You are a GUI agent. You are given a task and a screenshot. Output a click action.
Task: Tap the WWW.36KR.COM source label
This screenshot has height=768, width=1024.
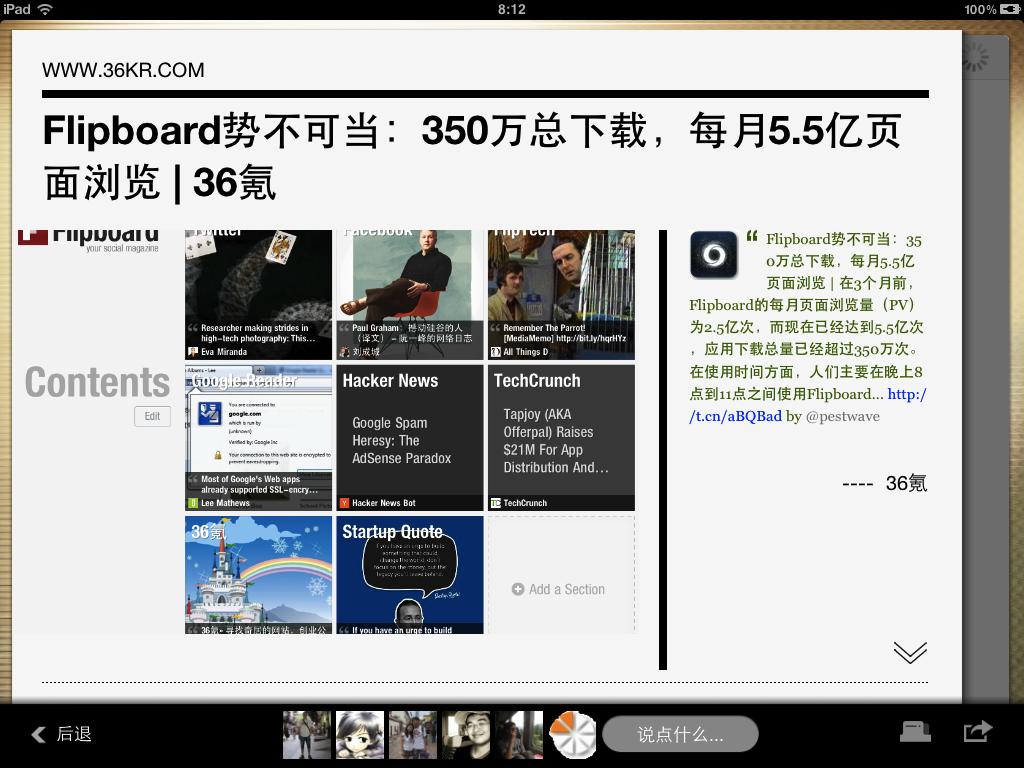point(123,70)
